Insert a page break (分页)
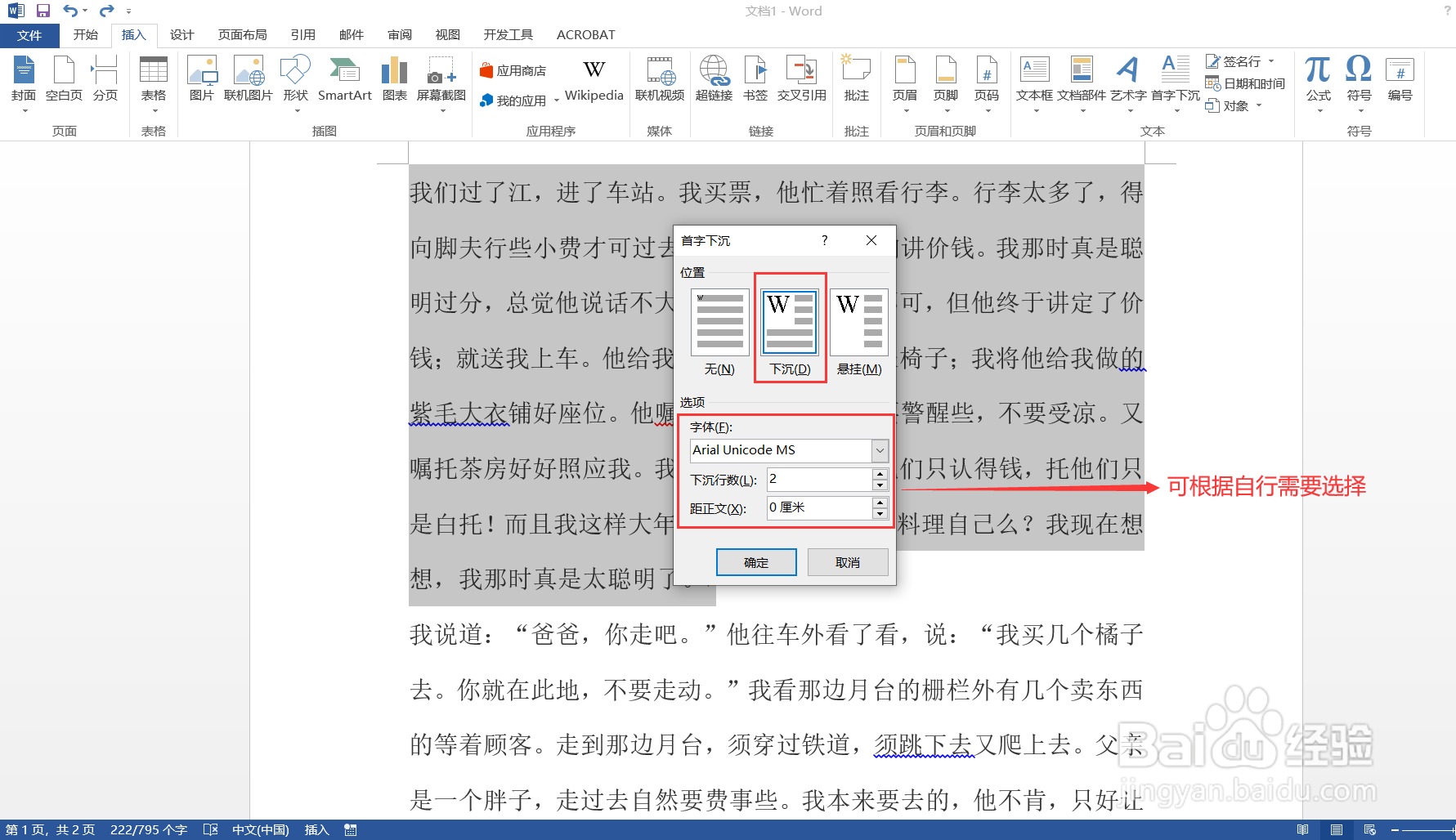This screenshot has width=1456, height=840. [105, 79]
